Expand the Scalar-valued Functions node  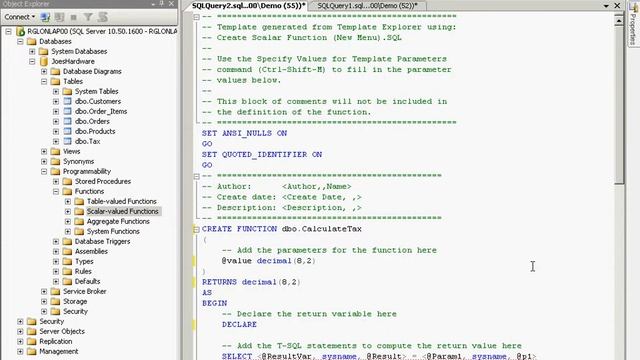[68, 211]
